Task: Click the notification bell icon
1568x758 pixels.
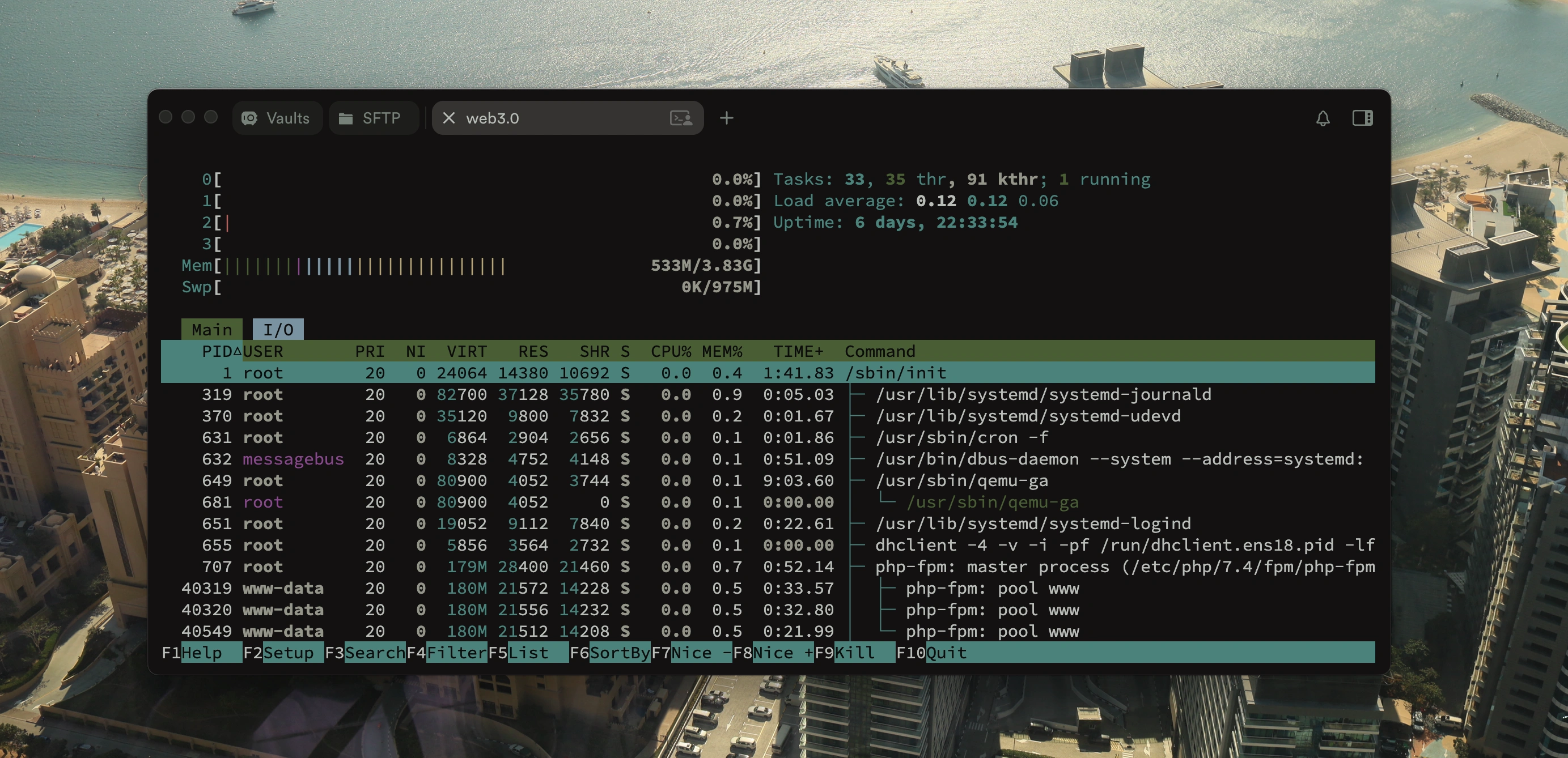Action: (1323, 118)
